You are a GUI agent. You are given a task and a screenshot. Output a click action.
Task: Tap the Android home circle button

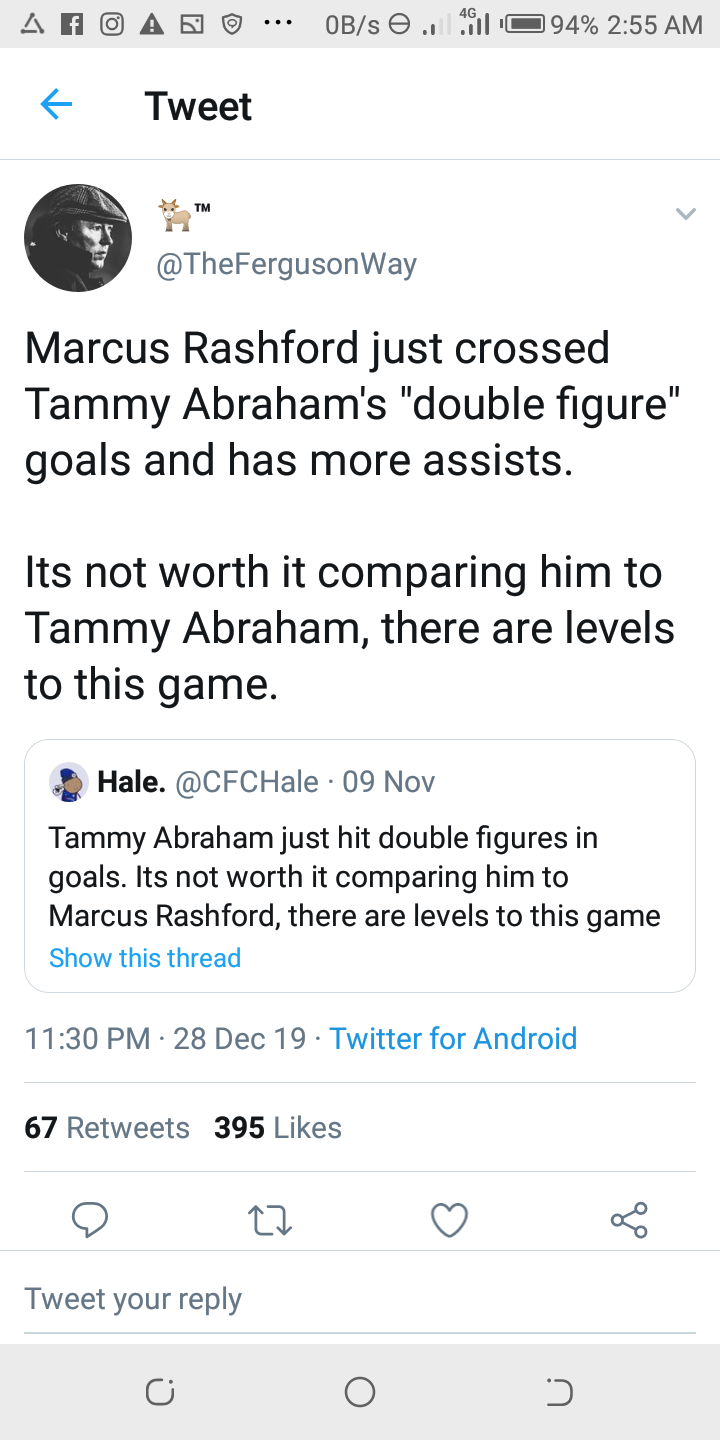pyautogui.click(x=360, y=1392)
